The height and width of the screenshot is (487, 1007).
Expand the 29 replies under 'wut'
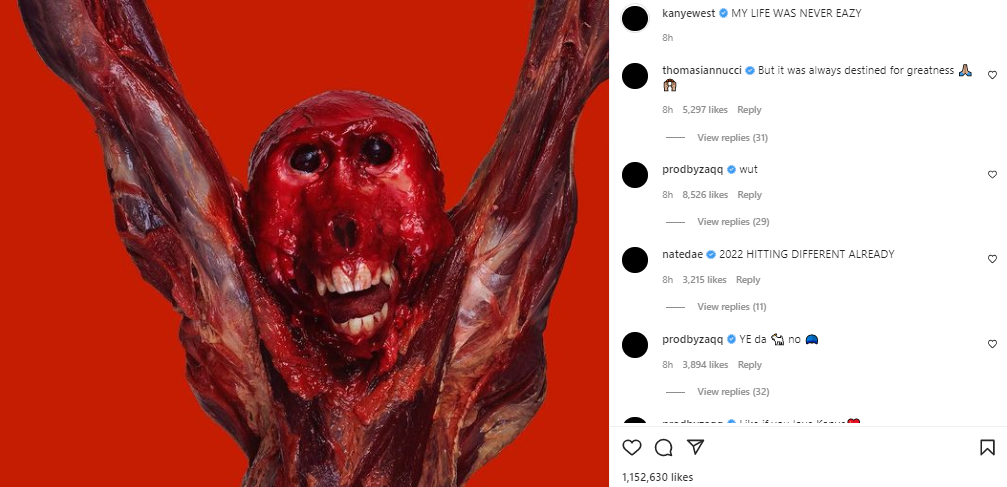click(732, 222)
